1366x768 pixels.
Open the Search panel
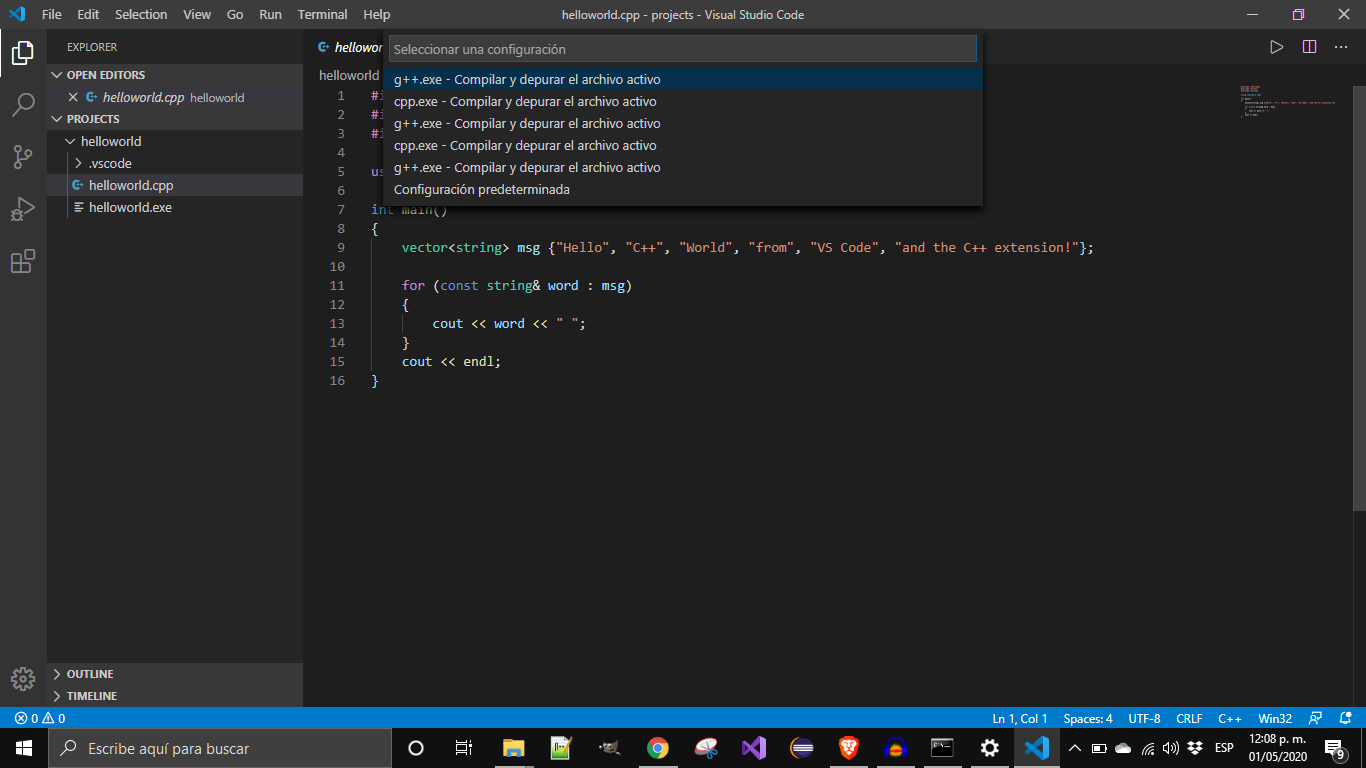click(x=23, y=105)
